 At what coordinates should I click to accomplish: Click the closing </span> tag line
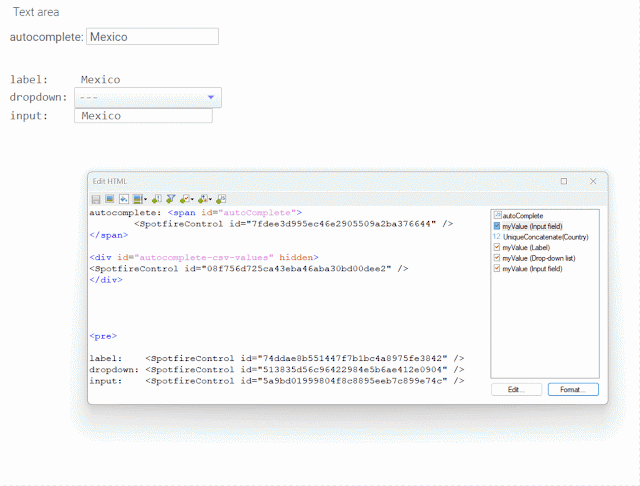[109, 235]
